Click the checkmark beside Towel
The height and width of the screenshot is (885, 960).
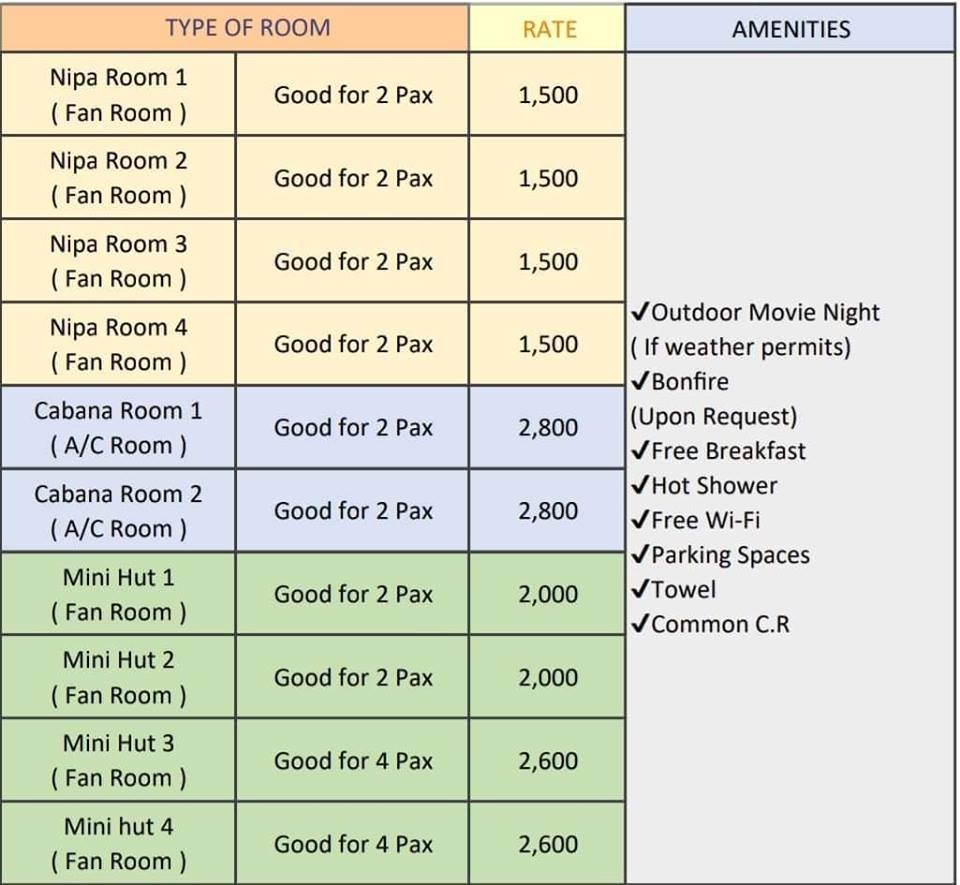[x=641, y=590]
